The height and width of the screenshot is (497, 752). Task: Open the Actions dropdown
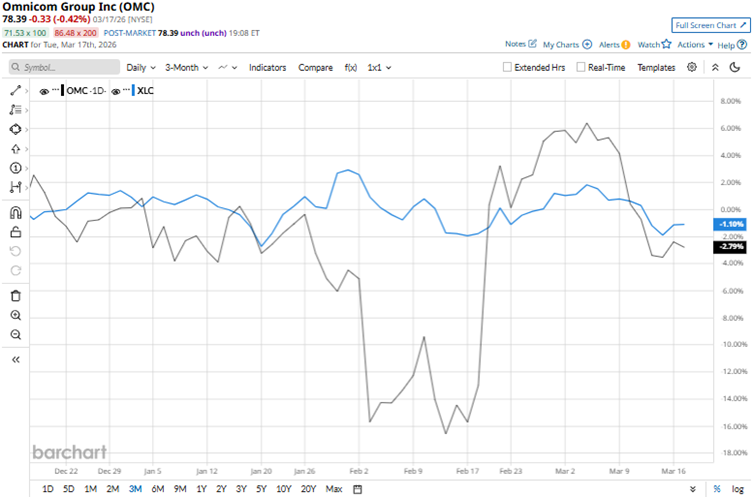point(695,44)
